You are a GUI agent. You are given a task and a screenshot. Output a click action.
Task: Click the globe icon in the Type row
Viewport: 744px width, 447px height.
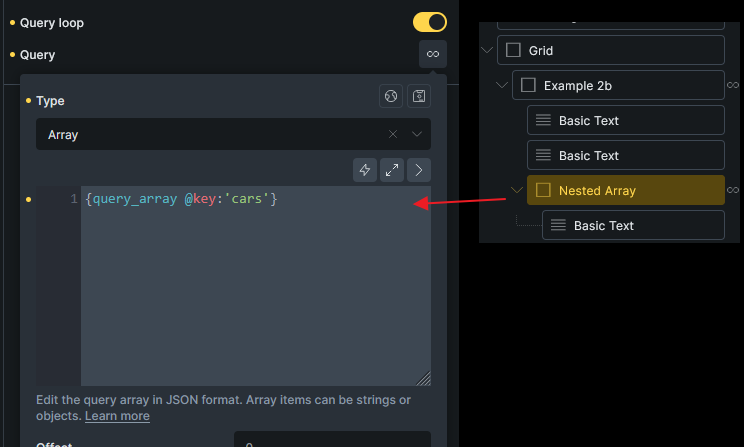[x=391, y=97]
